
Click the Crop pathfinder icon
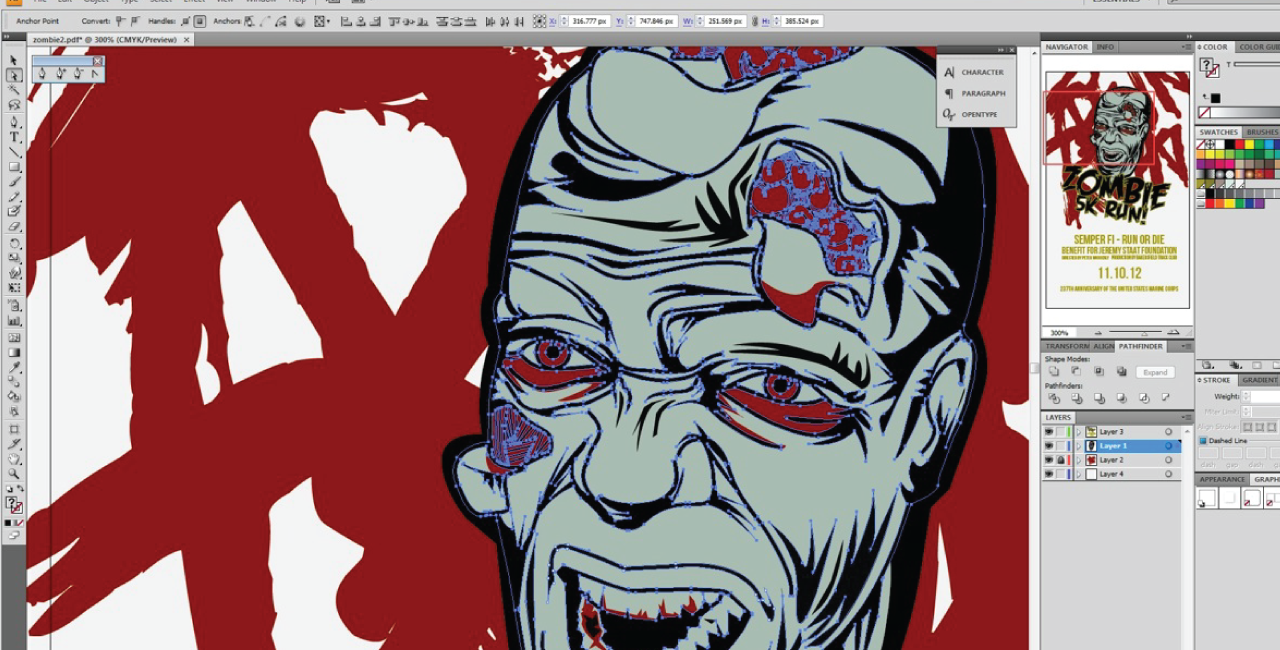tap(1121, 398)
